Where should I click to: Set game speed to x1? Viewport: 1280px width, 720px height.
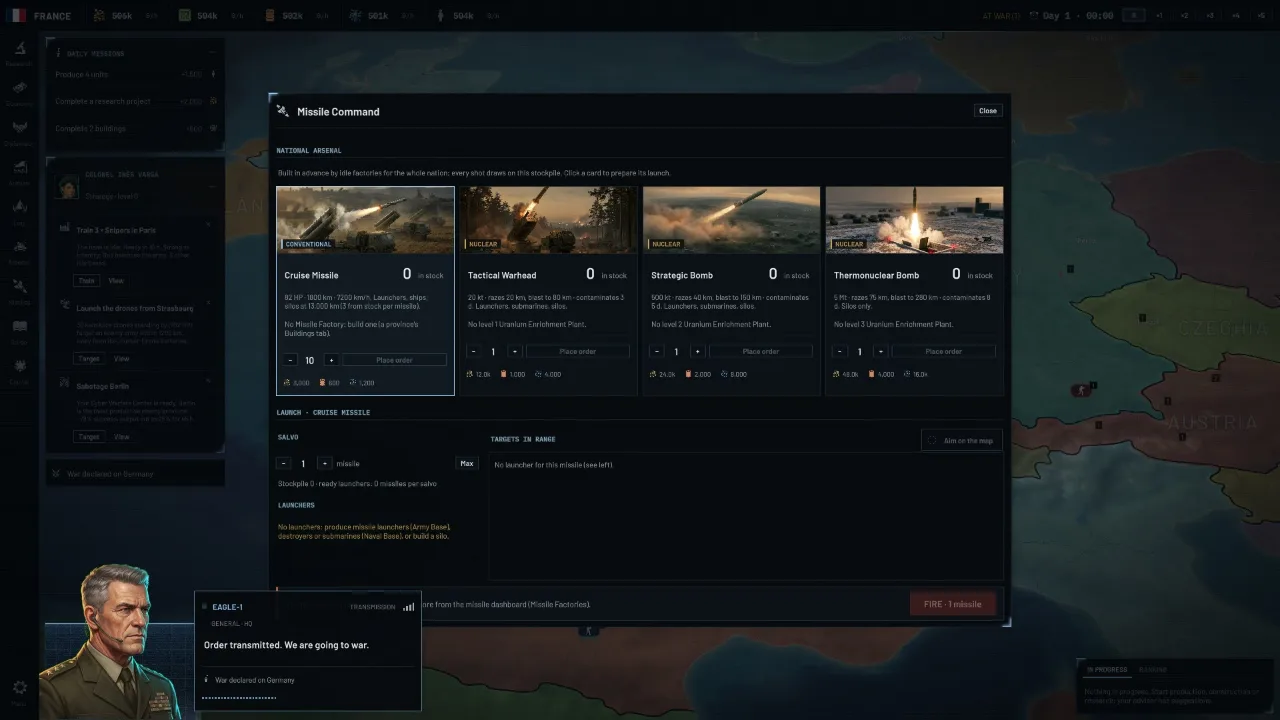coord(1159,16)
